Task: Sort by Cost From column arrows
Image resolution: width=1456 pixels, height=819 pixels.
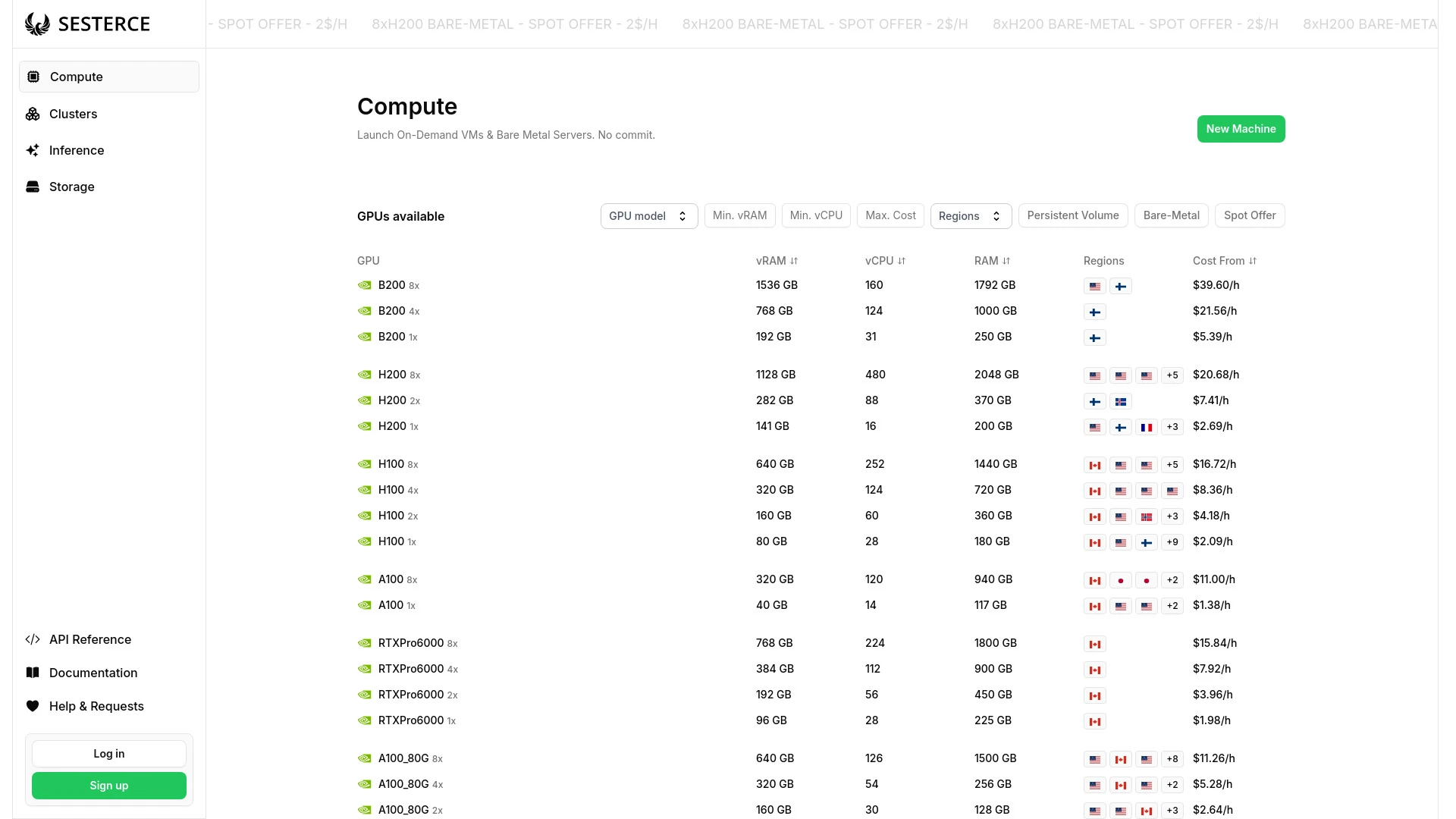Action: pyautogui.click(x=1252, y=261)
